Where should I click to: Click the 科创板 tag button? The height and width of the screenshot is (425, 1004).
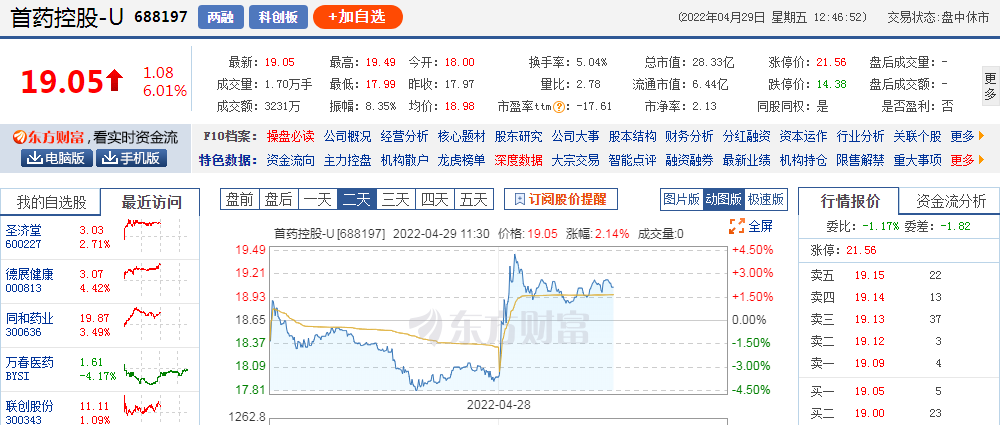click(277, 17)
